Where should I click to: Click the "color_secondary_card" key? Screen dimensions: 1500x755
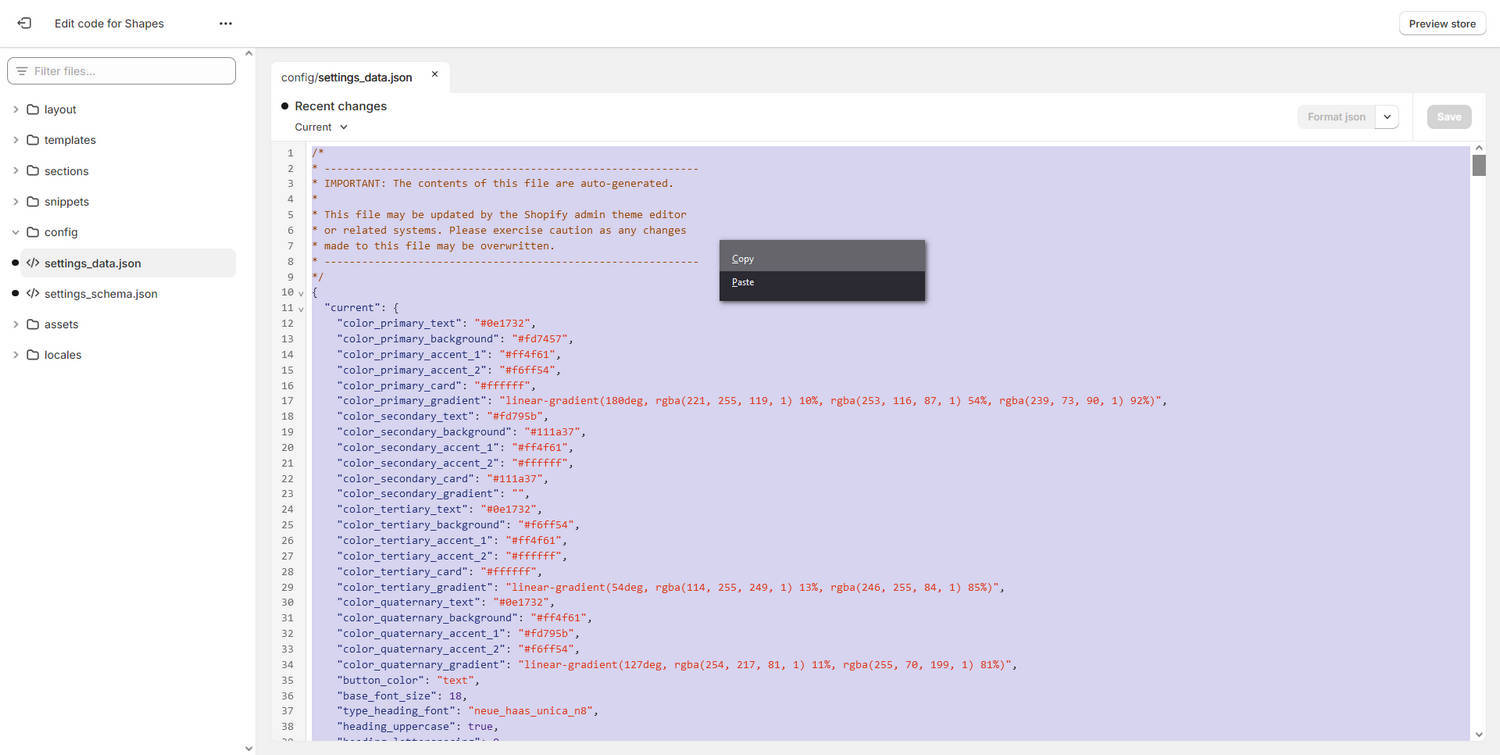point(408,478)
